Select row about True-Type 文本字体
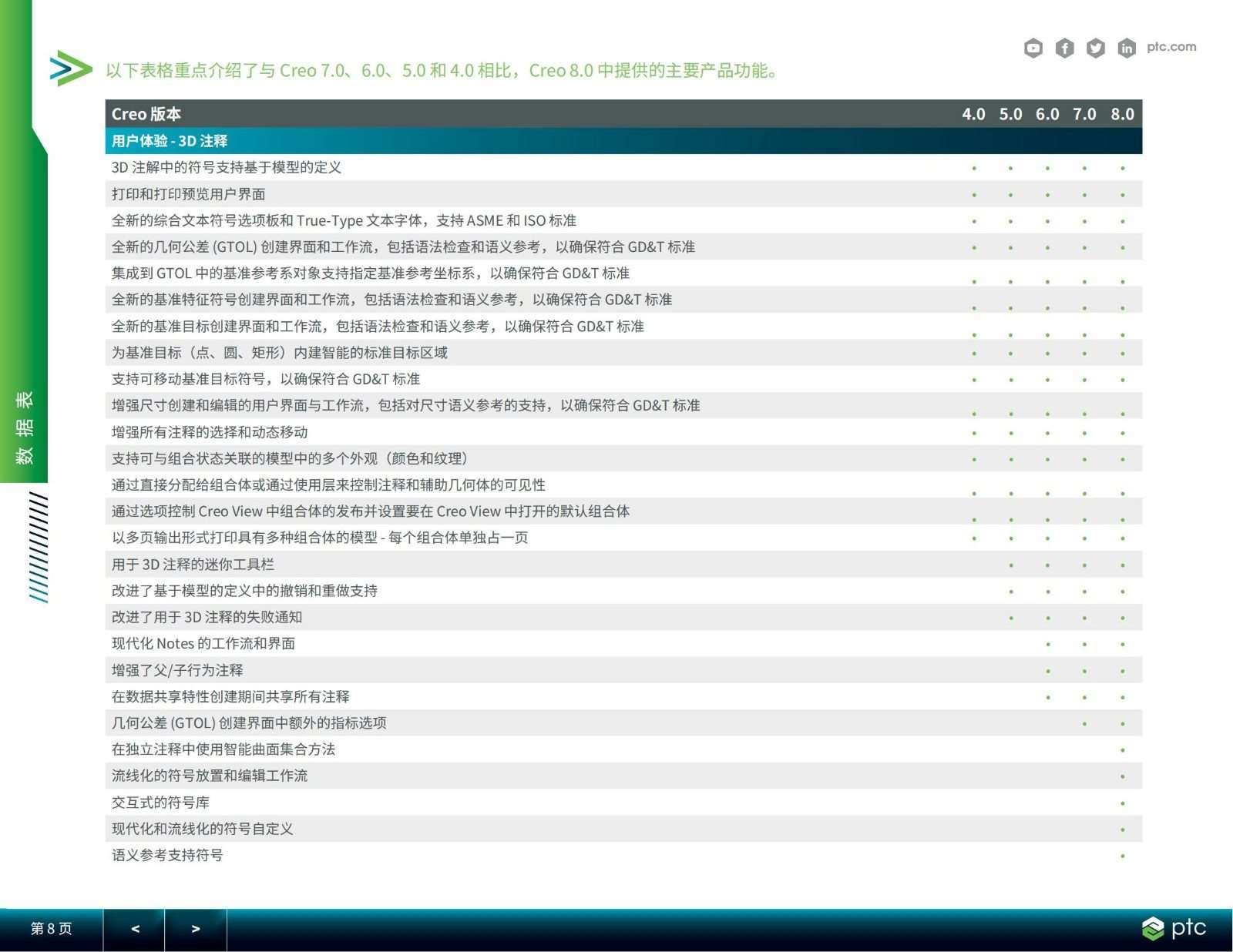The image size is (1233, 952). [623, 220]
